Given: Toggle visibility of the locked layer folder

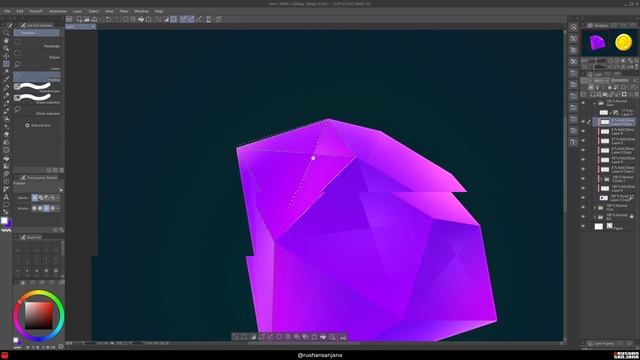Looking at the screenshot, I should tap(583, 217).
